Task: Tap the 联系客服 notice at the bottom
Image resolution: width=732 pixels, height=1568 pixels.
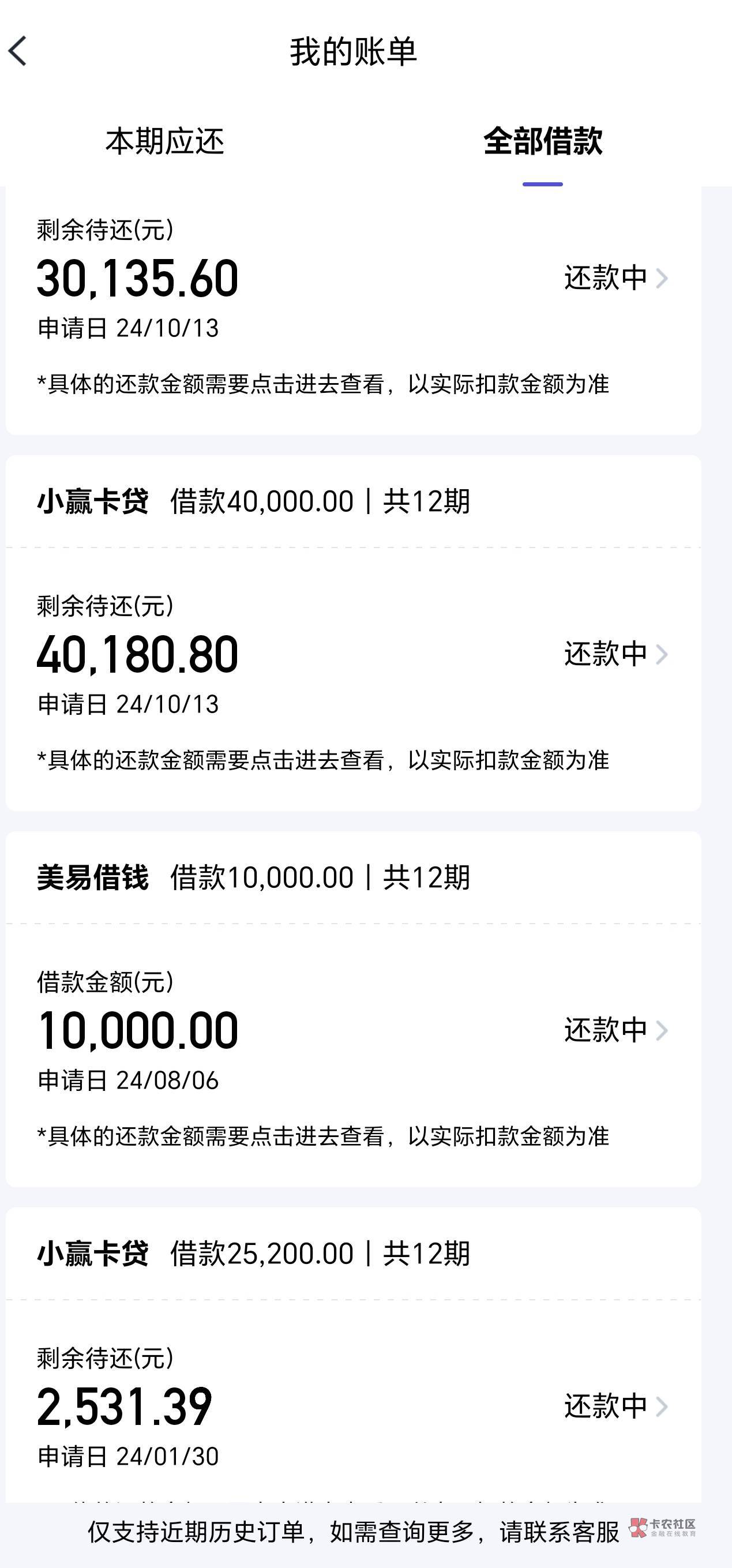Action: pyautogui.click(x=353, y=1532)
